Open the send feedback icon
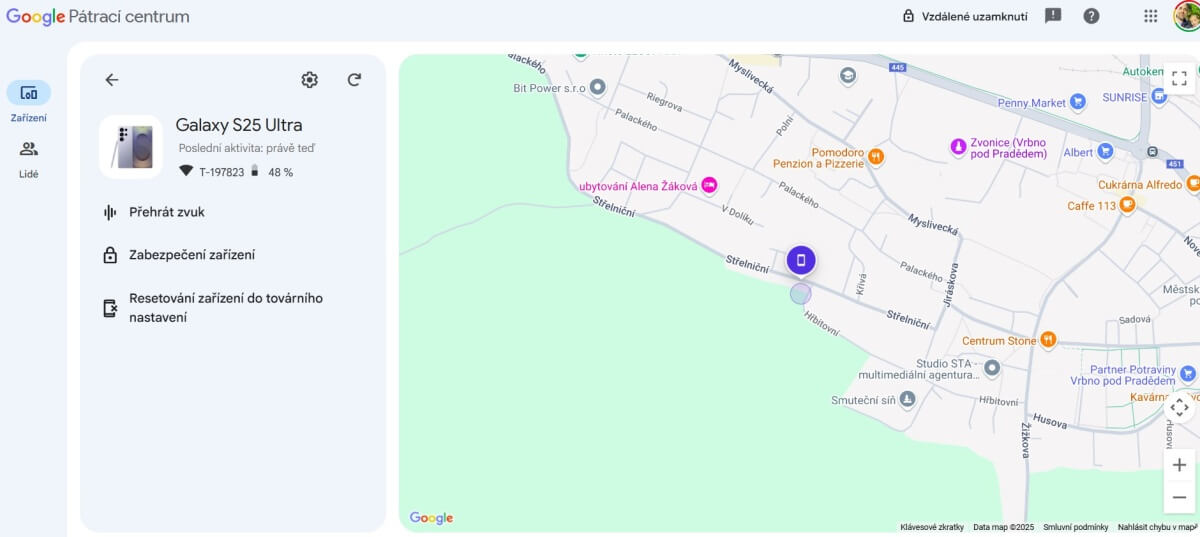 pyautogui.click(x=1053, y=16)
